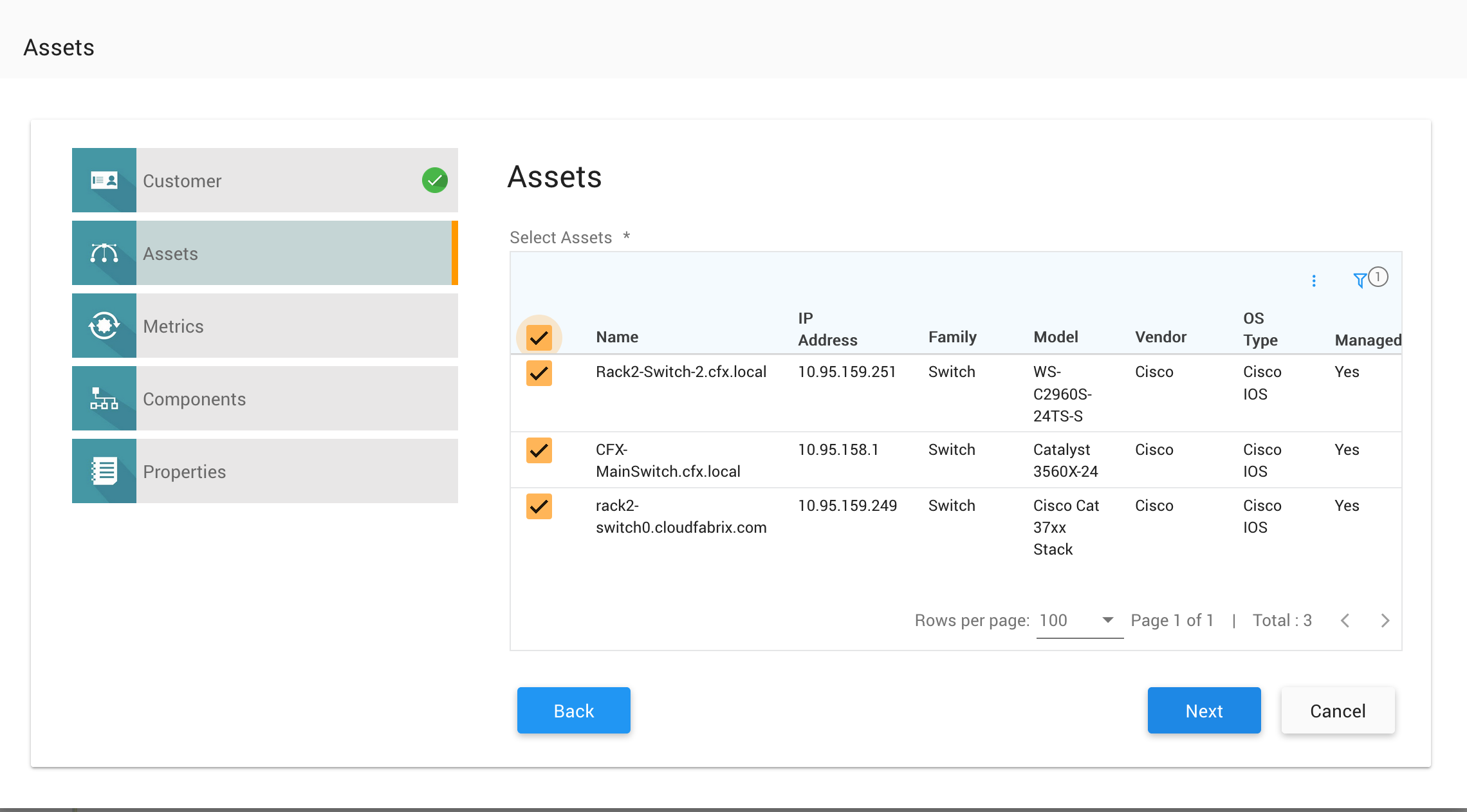
Task: Click the filter count badge showing 1
Action: pyautogui.click(x=1378, y=277)
